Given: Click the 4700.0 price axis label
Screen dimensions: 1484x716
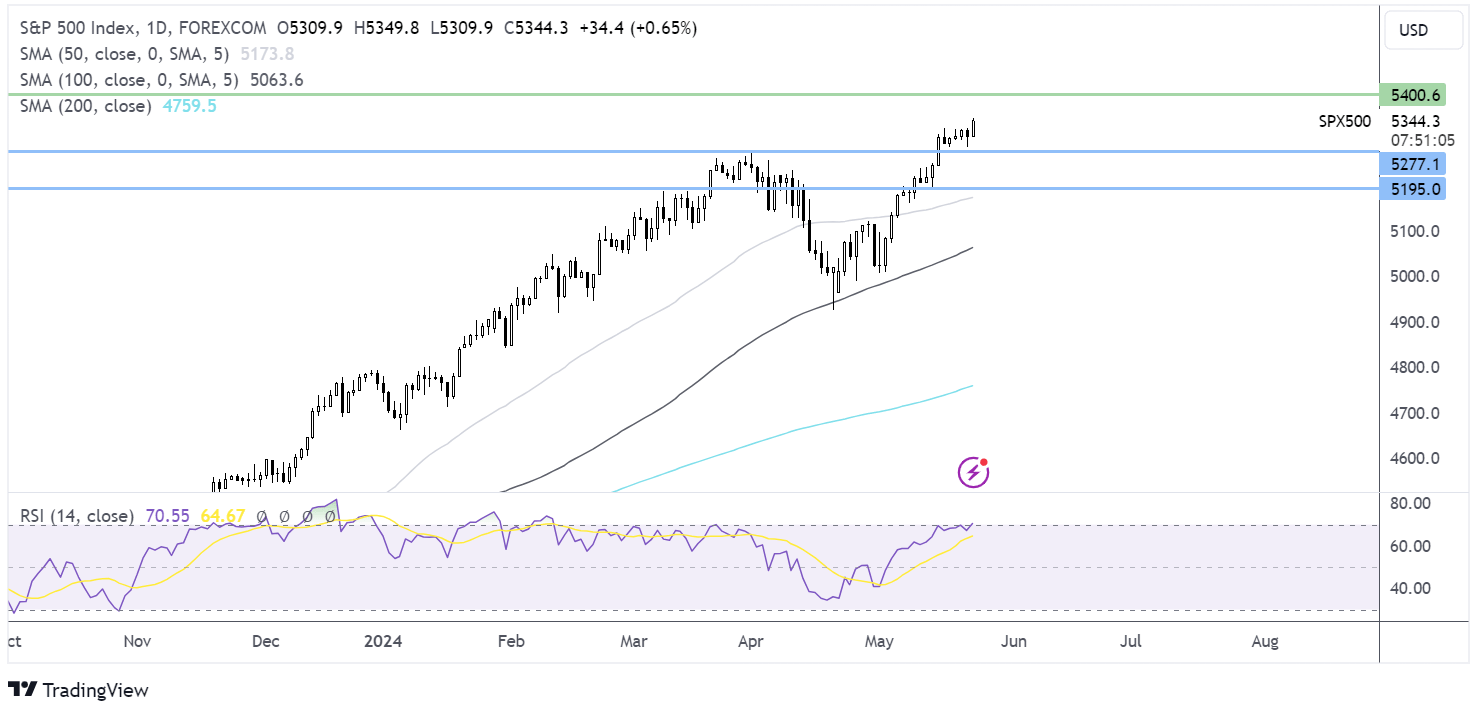Looking at the screenshot, I should (1414, 413).
